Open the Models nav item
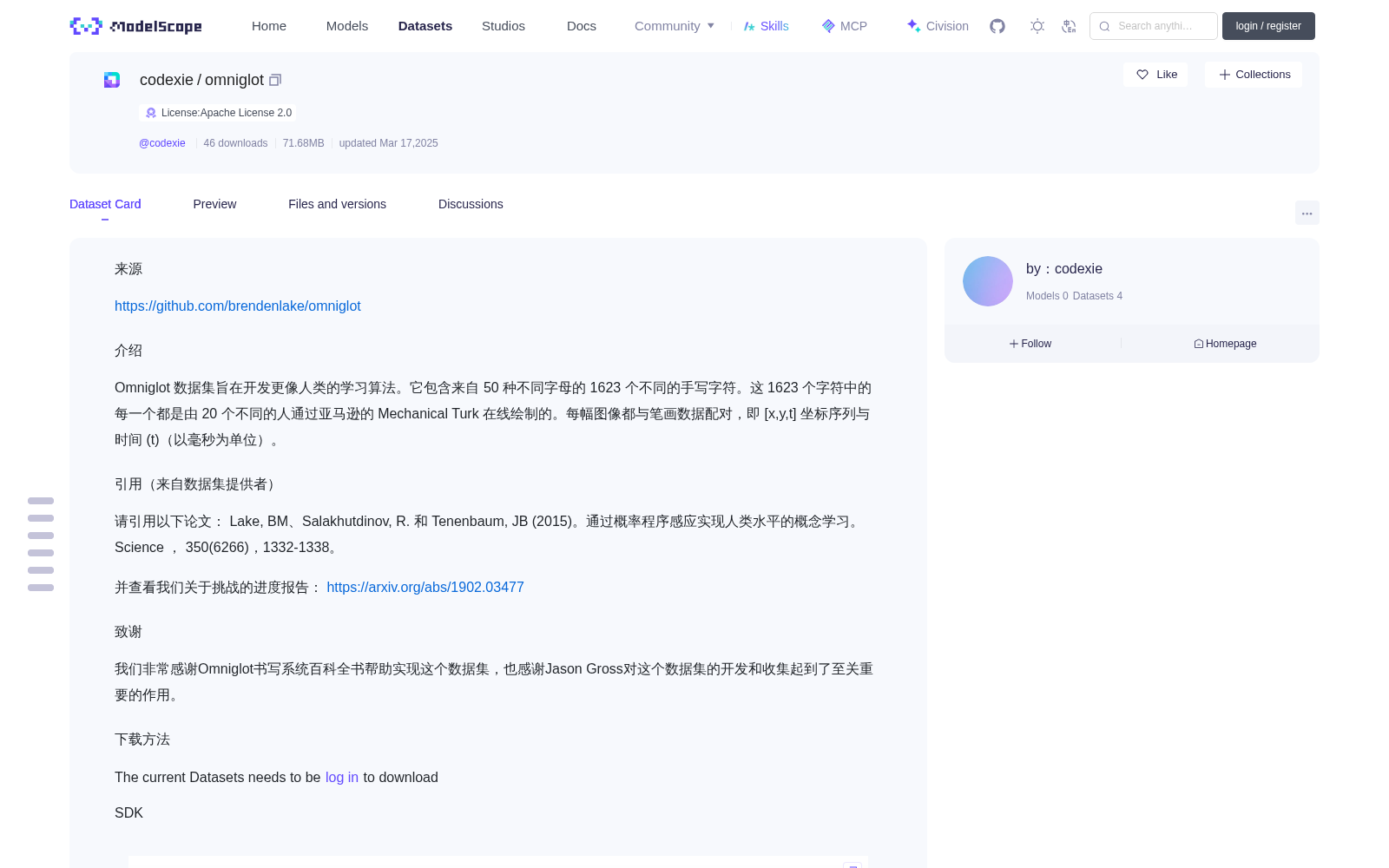Image resolution: width=1389 pixels, height=868 pixels. point(347,26)
